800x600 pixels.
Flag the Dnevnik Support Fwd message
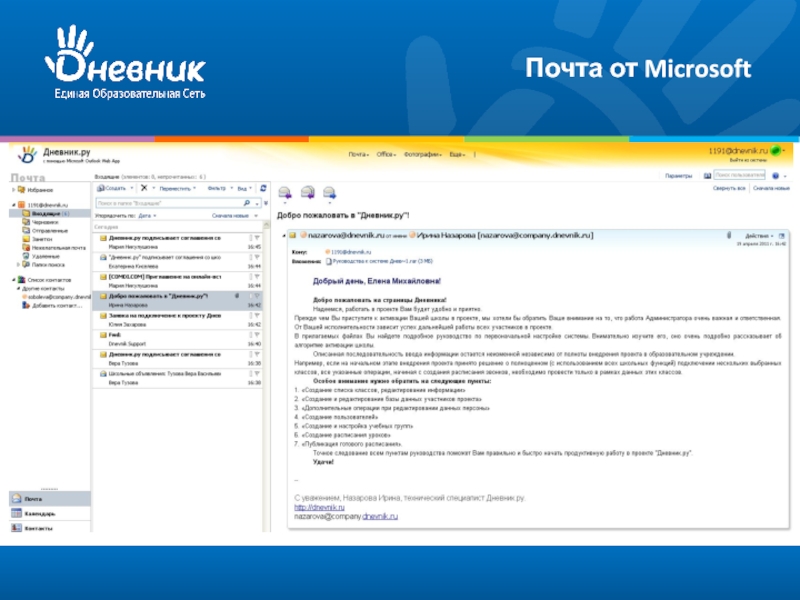tap(257, 335)
